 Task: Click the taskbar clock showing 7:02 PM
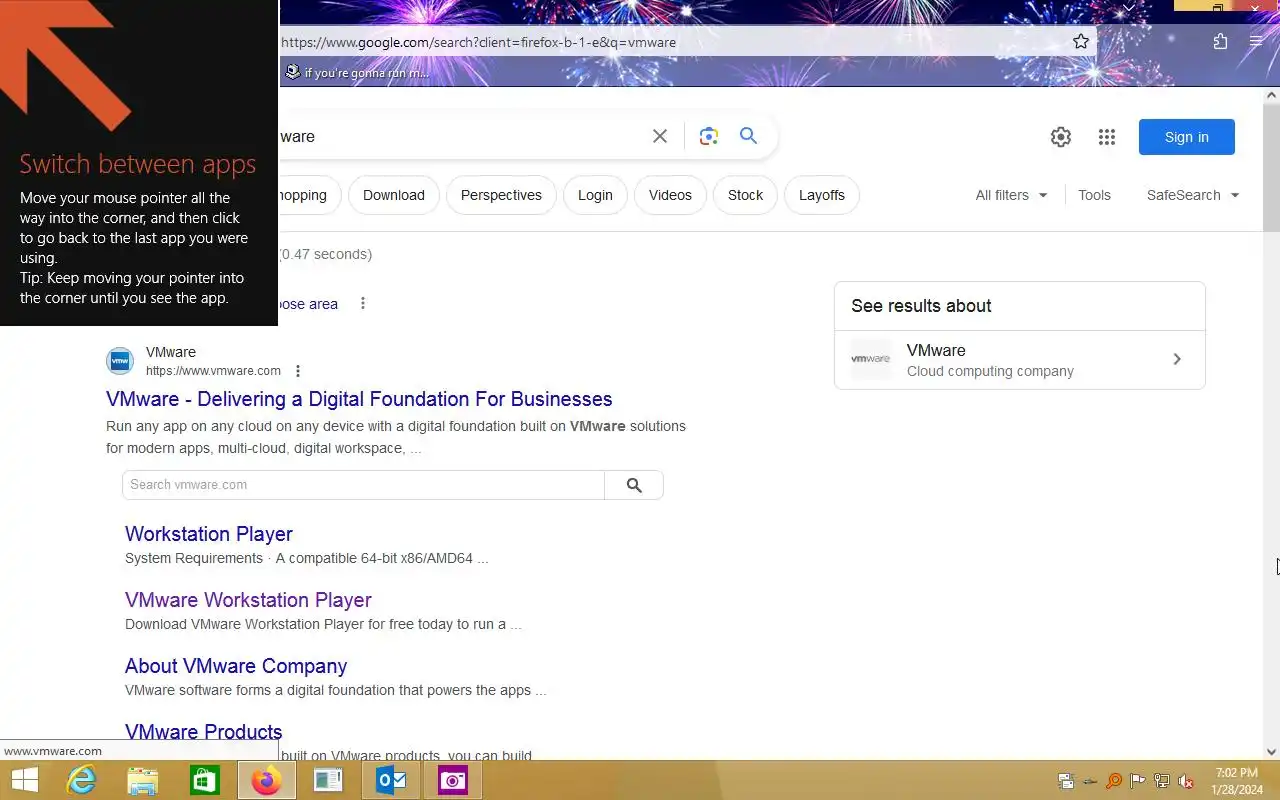click(x=1236, y=781)
